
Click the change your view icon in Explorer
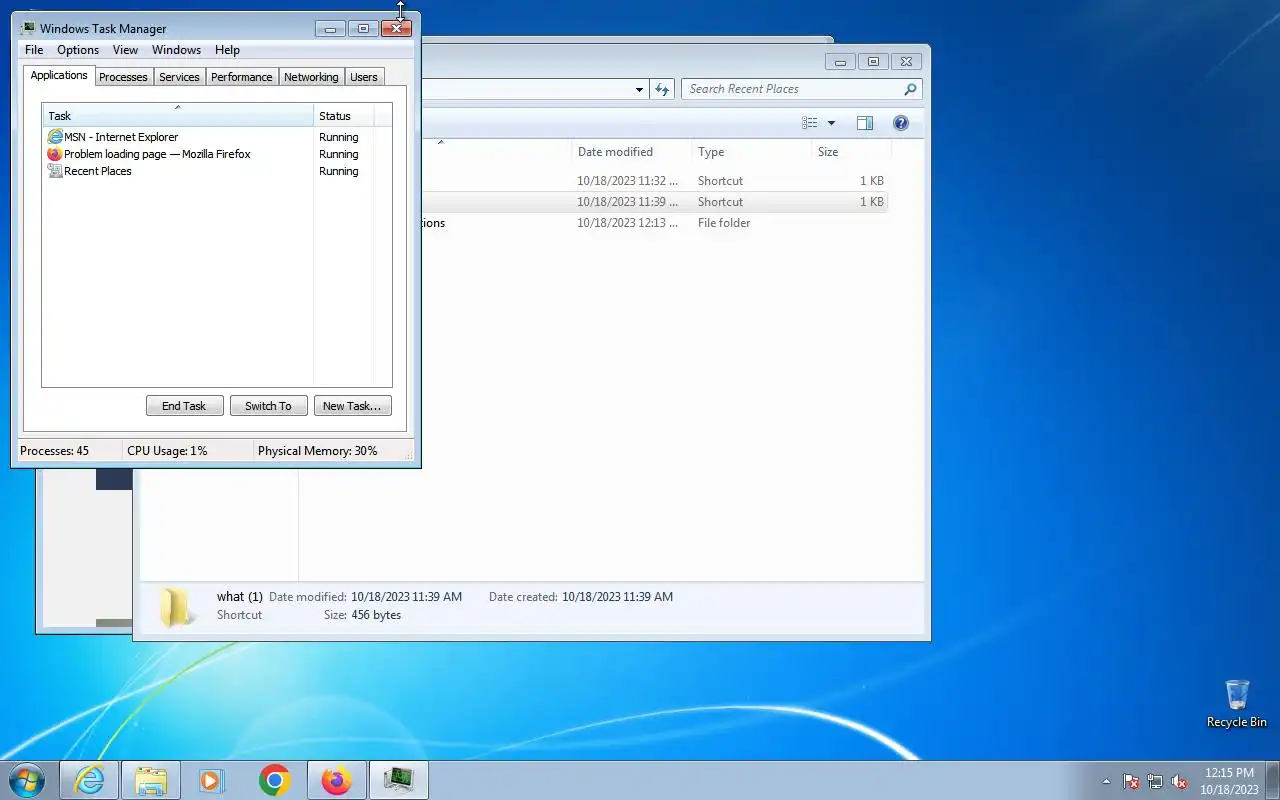pyautogui.click(x=810, y=123)
